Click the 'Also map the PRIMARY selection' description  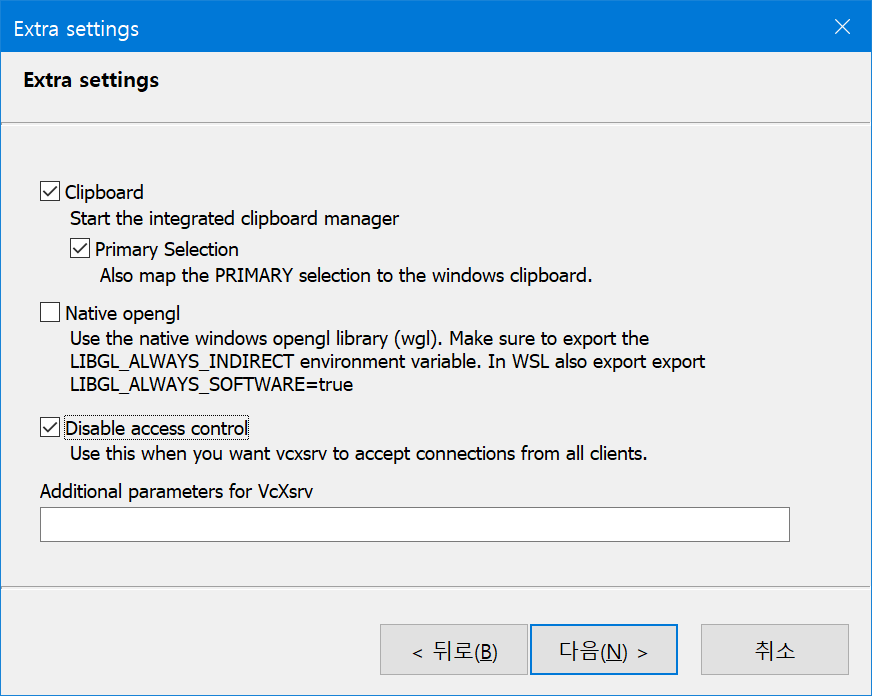346,276
